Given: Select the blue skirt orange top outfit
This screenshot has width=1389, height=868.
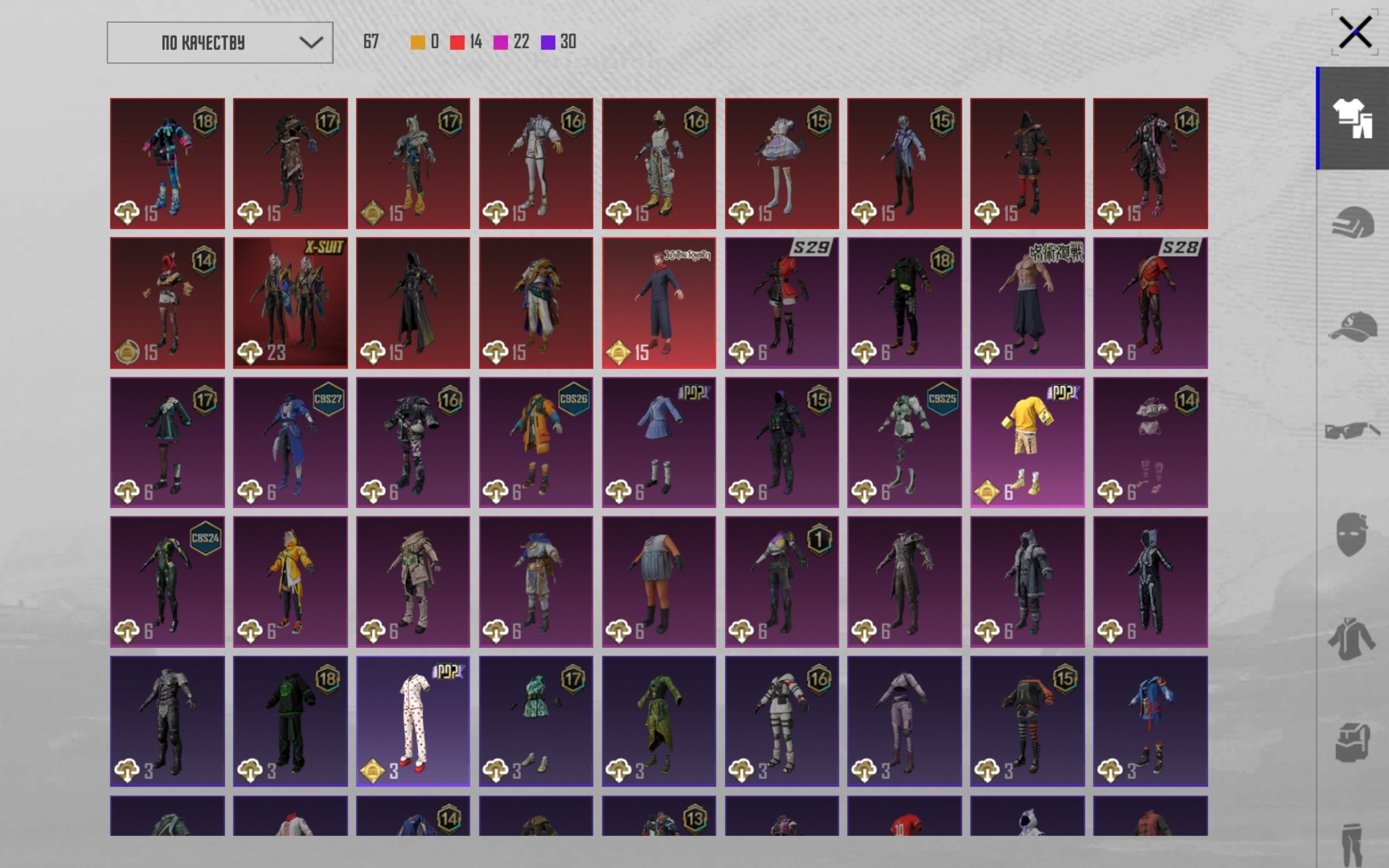Looking at the screenshot, I should pyautogui.click(x=659, y=582).
